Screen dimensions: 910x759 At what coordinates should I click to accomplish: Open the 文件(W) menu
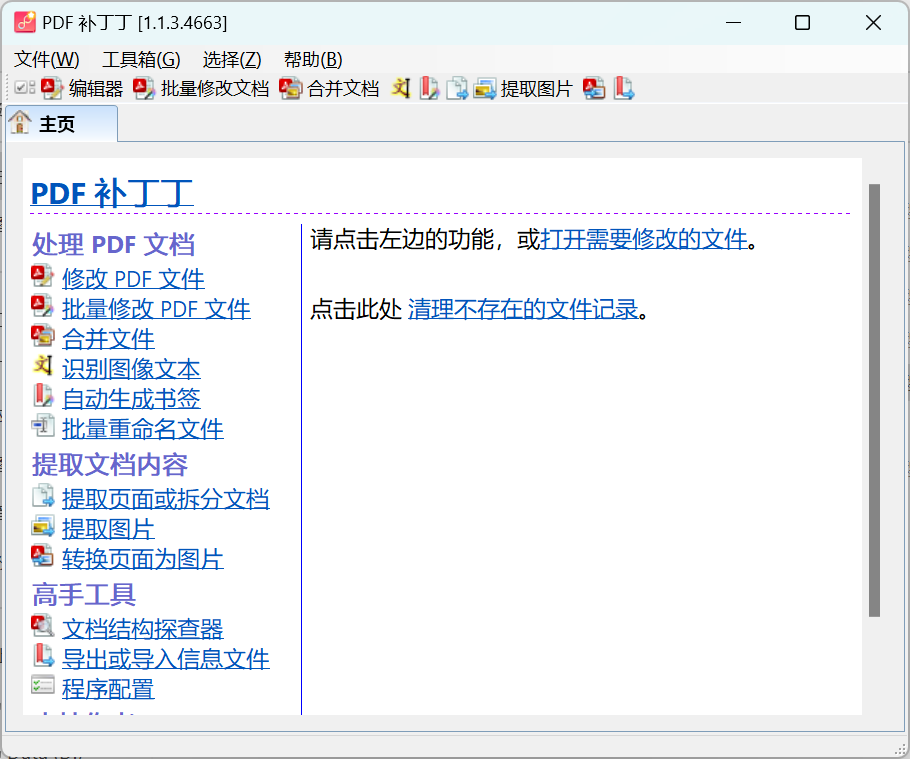[x=47, y=59]
